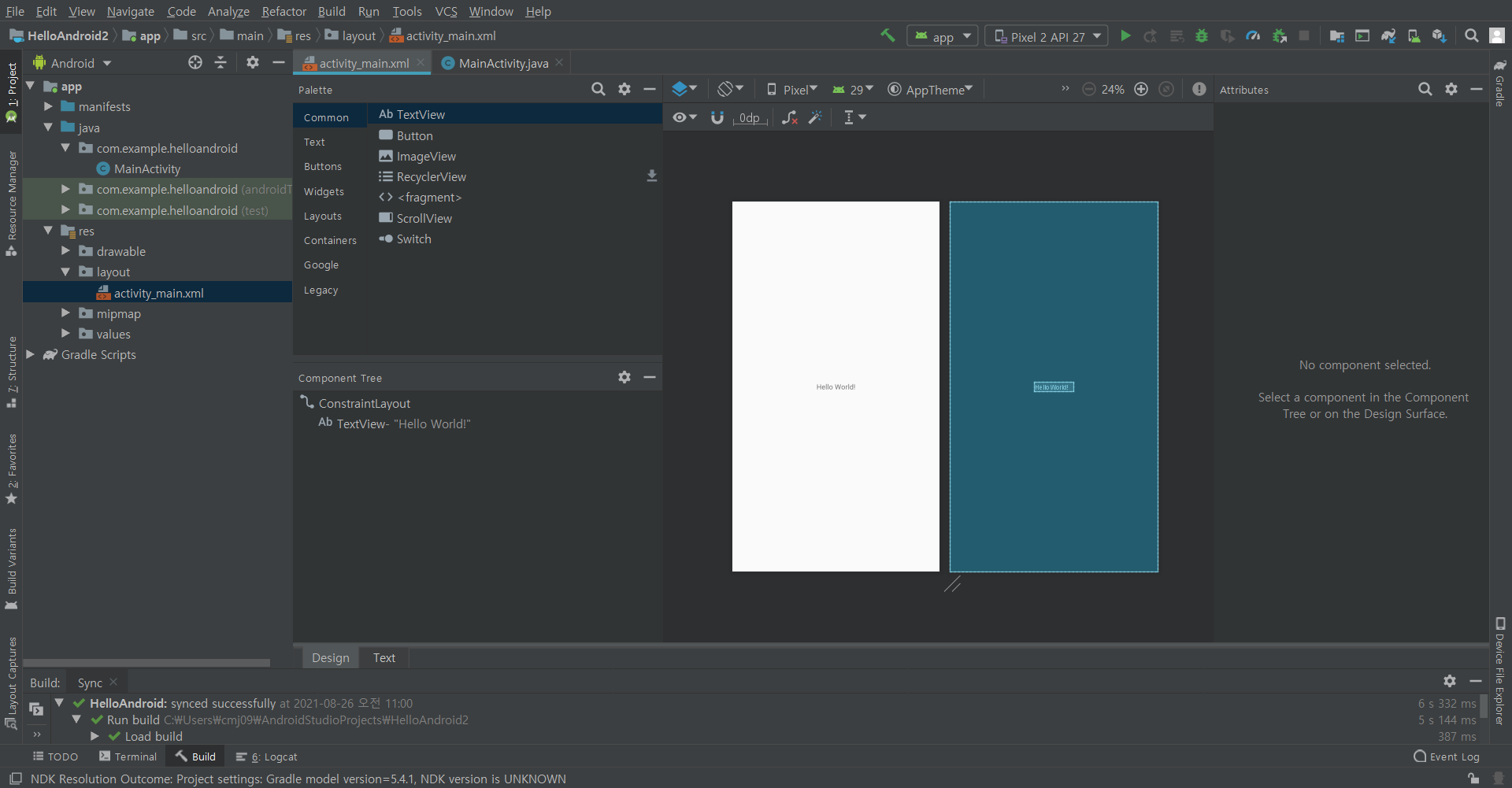Click the Make Project hammer icon
The width and height of the screenshot is (1512, 788).
pyautogui.click(x=888, y=35)
